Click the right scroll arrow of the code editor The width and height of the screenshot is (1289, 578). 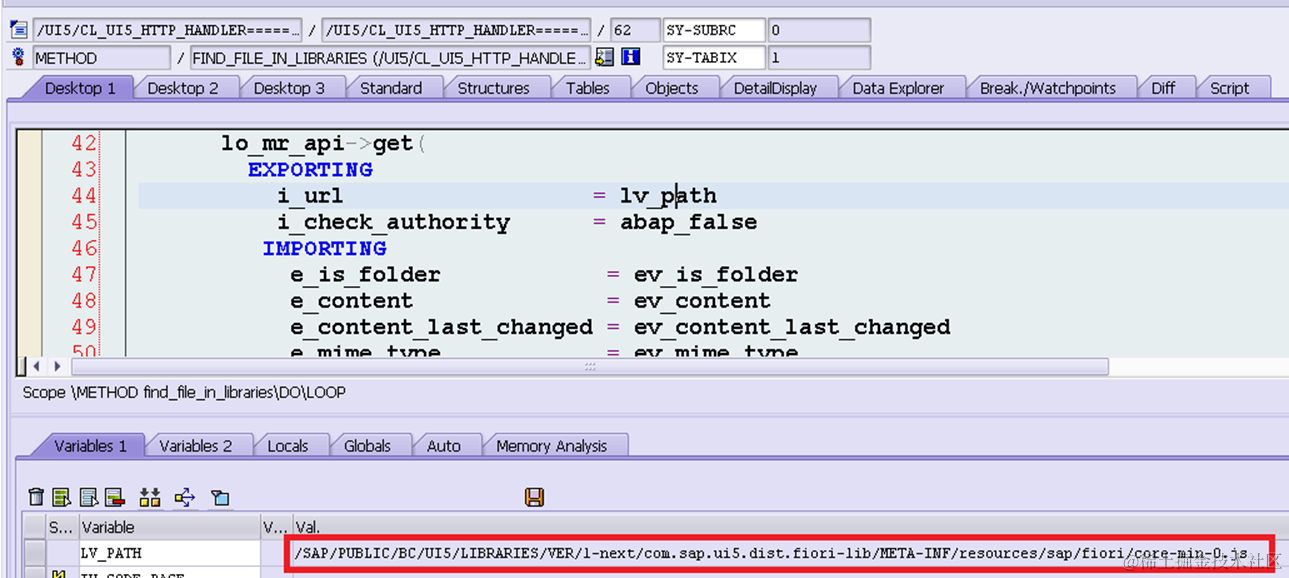(57, 367)
